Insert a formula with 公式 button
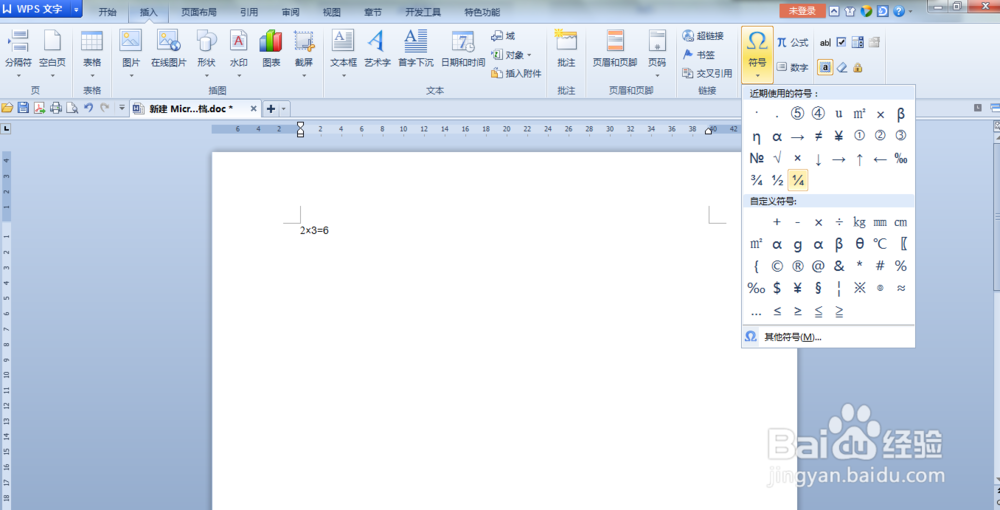This screenshot has height=510, width=1000. tap(793, 43)
